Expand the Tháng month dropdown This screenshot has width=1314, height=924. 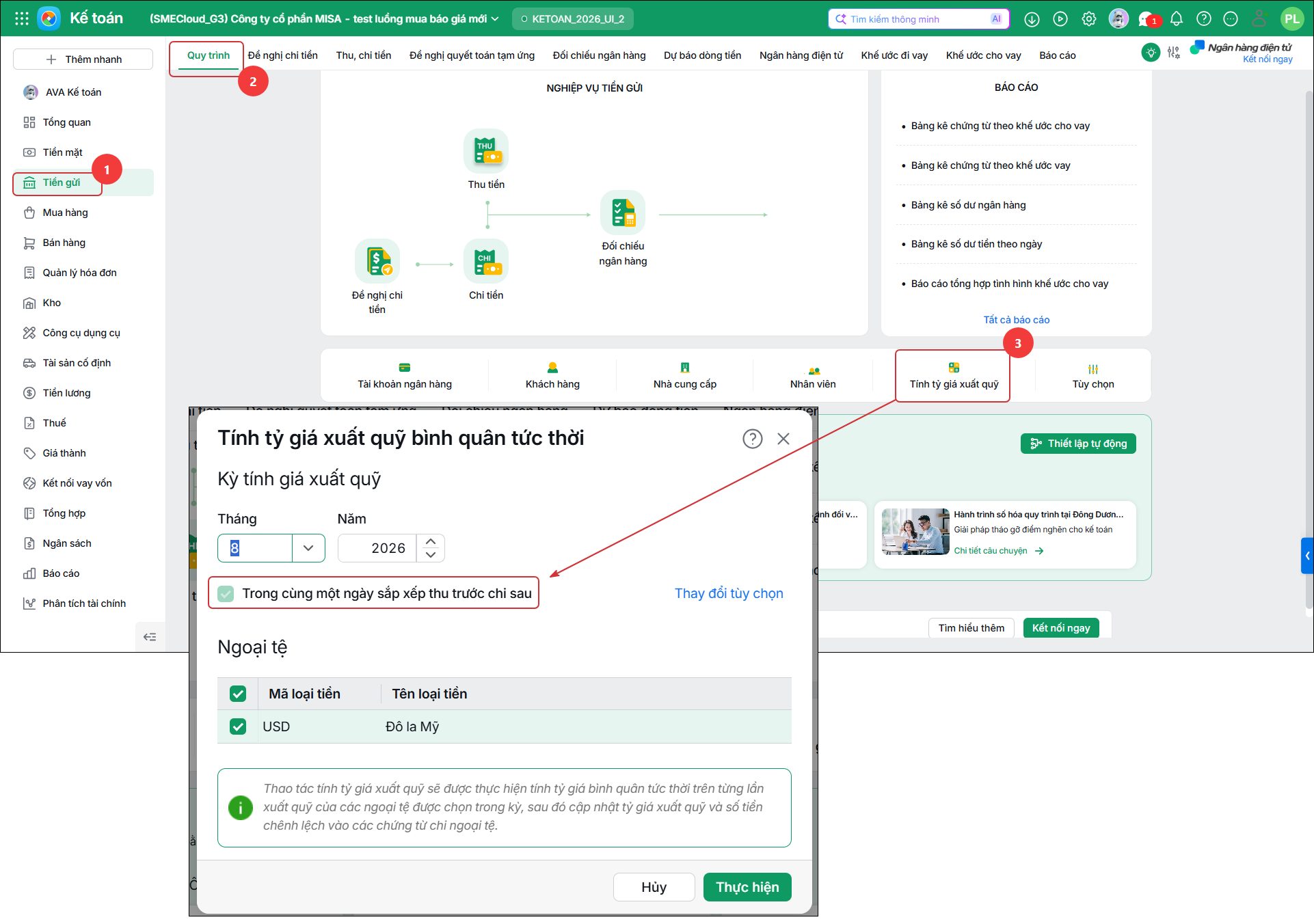pos(308,548)
